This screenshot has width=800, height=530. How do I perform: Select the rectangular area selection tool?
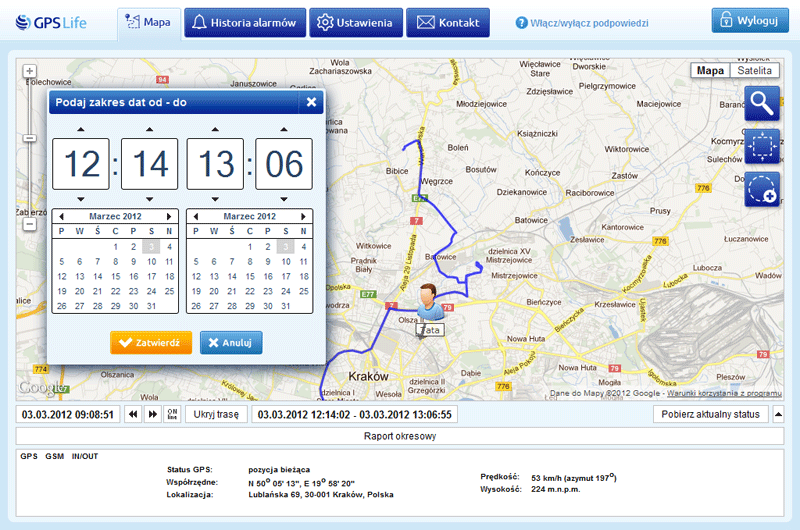click(762, 146)
